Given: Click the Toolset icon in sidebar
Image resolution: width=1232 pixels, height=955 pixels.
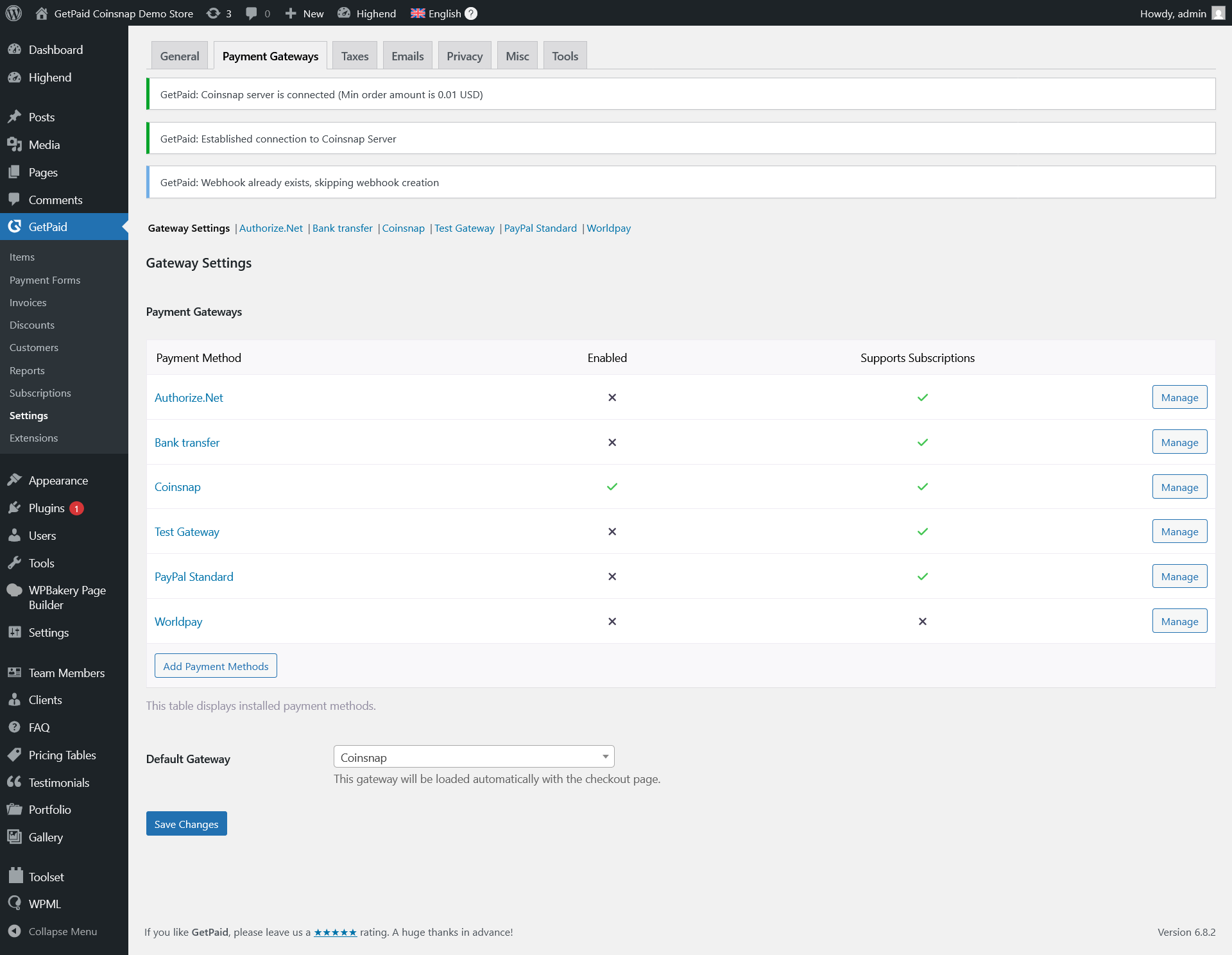Looking at the screenshot, I should click(x=15, y=876).
